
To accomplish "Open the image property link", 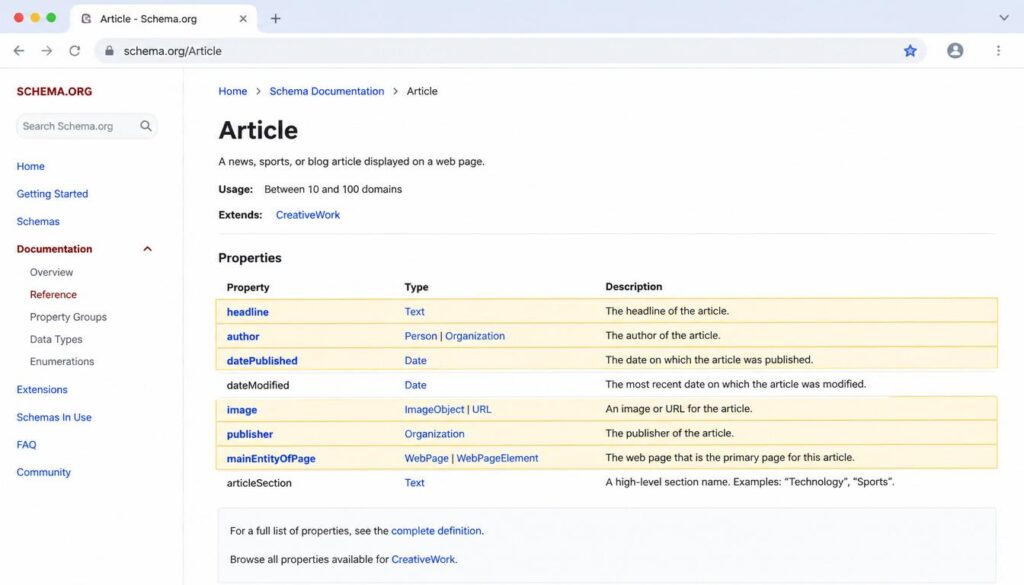I will click(x=242, y=410).
